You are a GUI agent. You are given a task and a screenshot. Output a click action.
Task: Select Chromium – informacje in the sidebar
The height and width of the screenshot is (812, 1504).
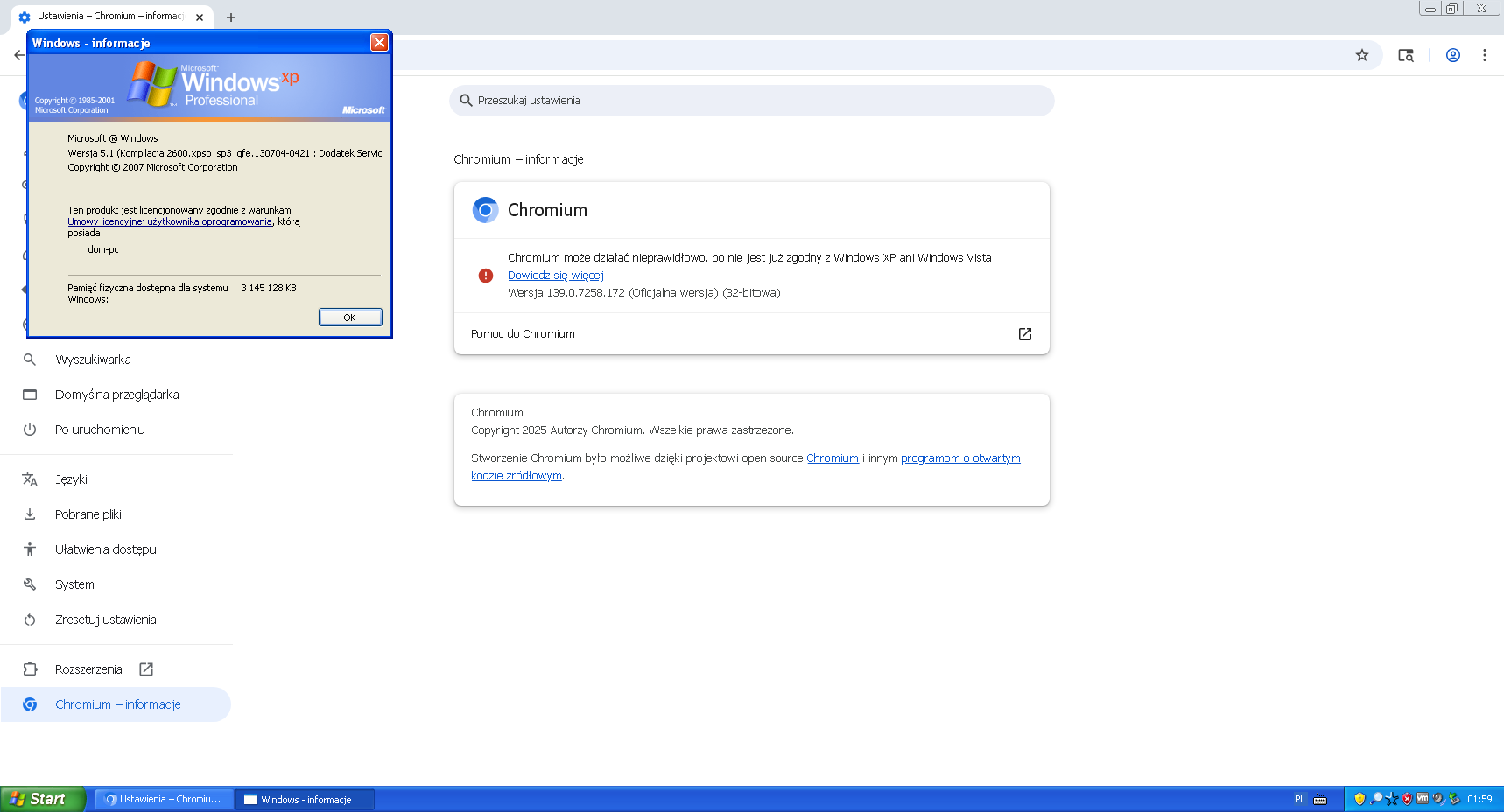116,704
